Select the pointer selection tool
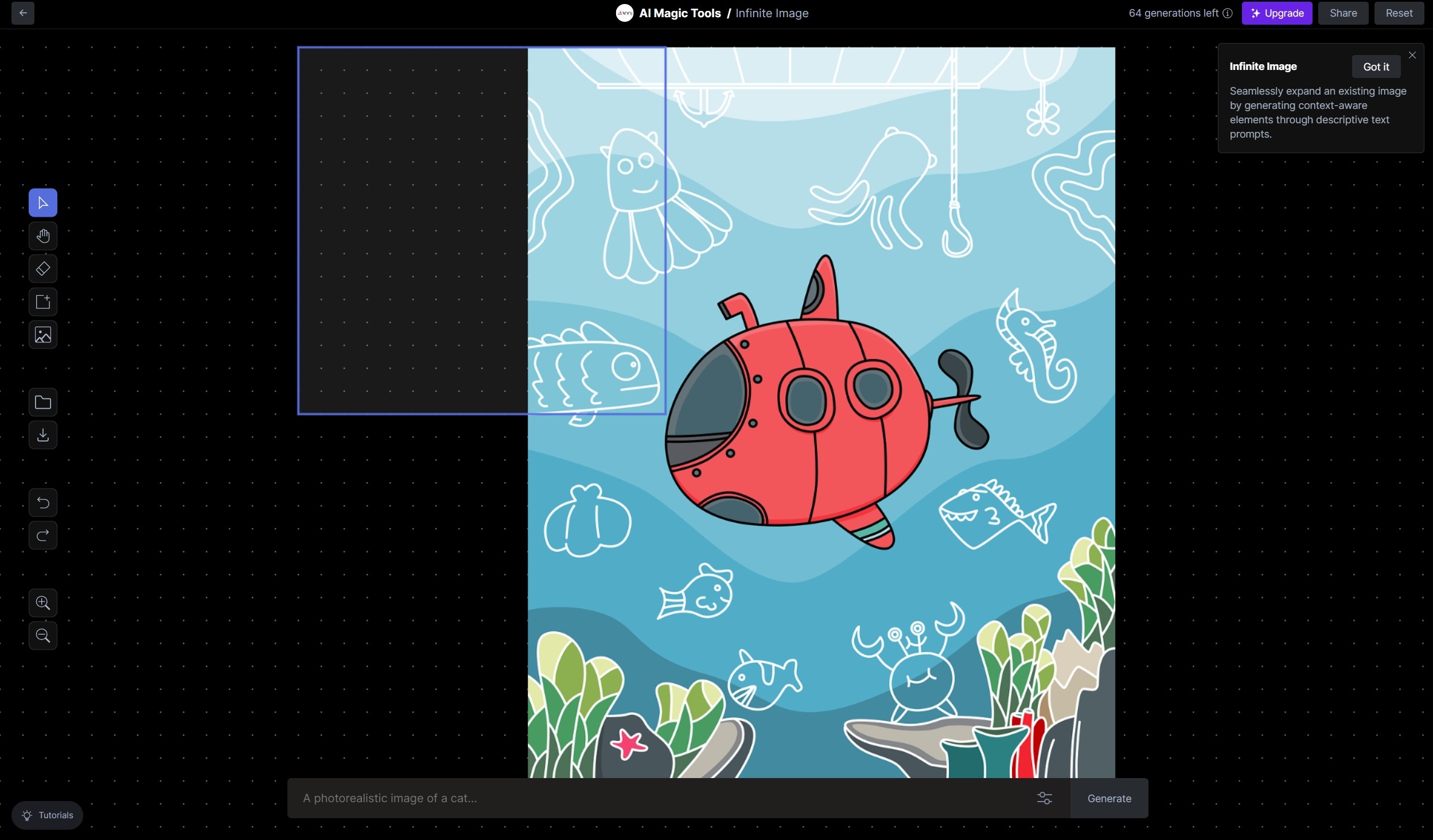The height and width of the screenshot is (840, 1433). point(43,203)
